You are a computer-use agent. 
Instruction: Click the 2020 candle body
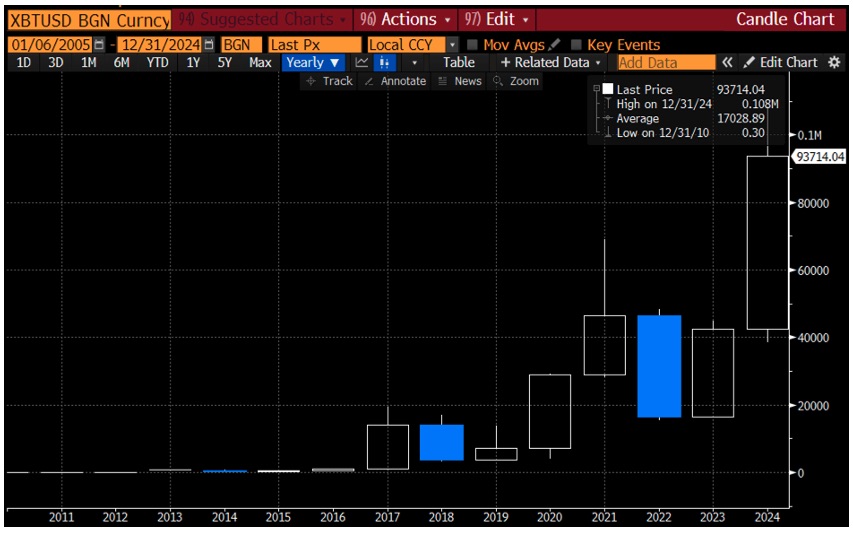pyautogui.click(x=550, y=411)
